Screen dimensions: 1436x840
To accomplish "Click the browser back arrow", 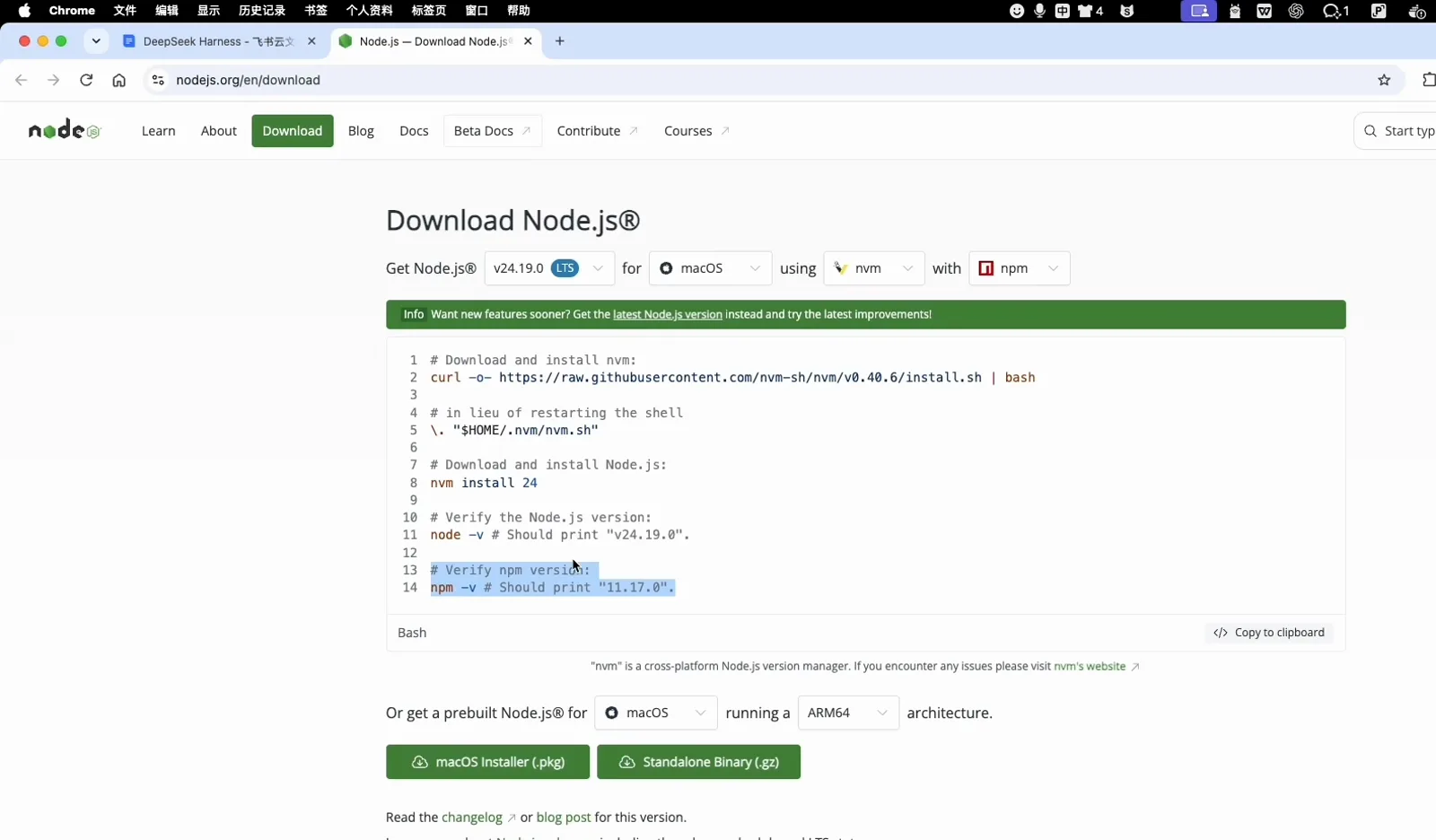I will click(x=22, y=80).
